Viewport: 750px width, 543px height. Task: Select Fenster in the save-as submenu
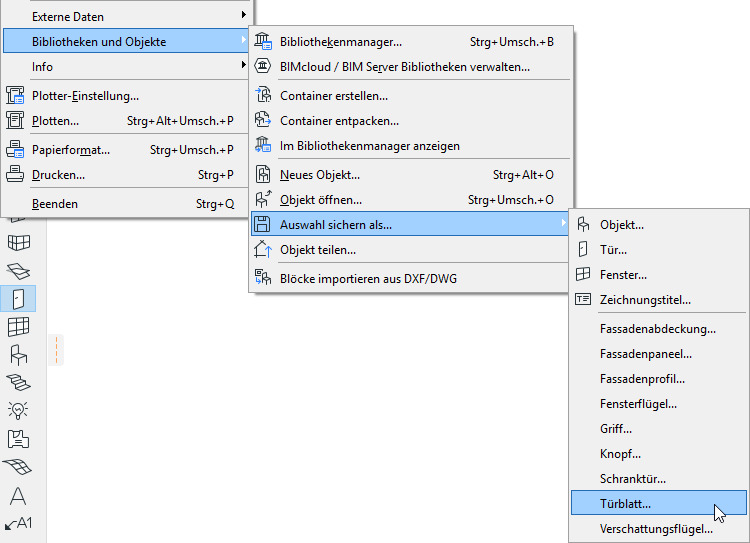pyautogui.click(x=623, y=275)
